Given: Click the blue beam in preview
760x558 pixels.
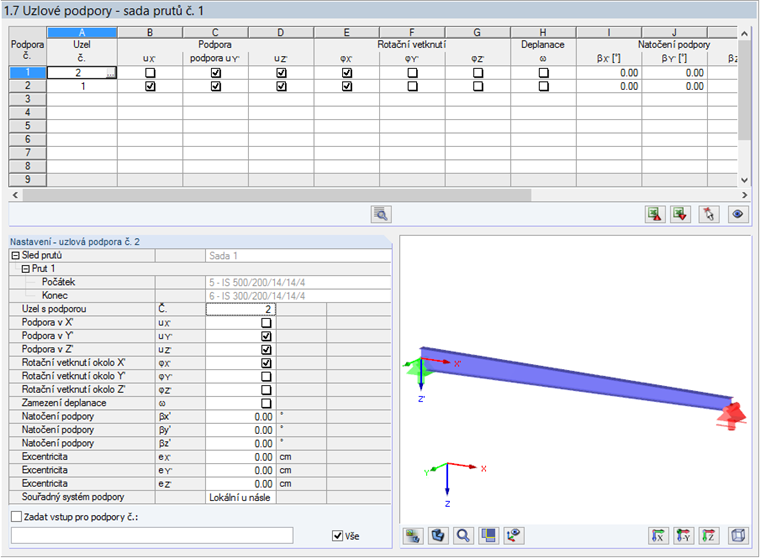Looking at the screenshot, I should (577, 379).
